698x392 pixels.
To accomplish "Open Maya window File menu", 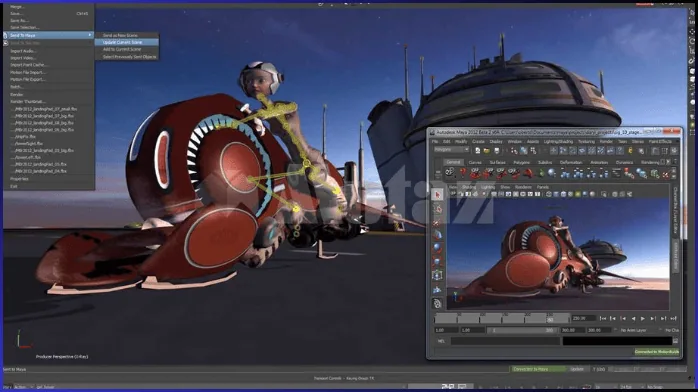I will [435, 141].
